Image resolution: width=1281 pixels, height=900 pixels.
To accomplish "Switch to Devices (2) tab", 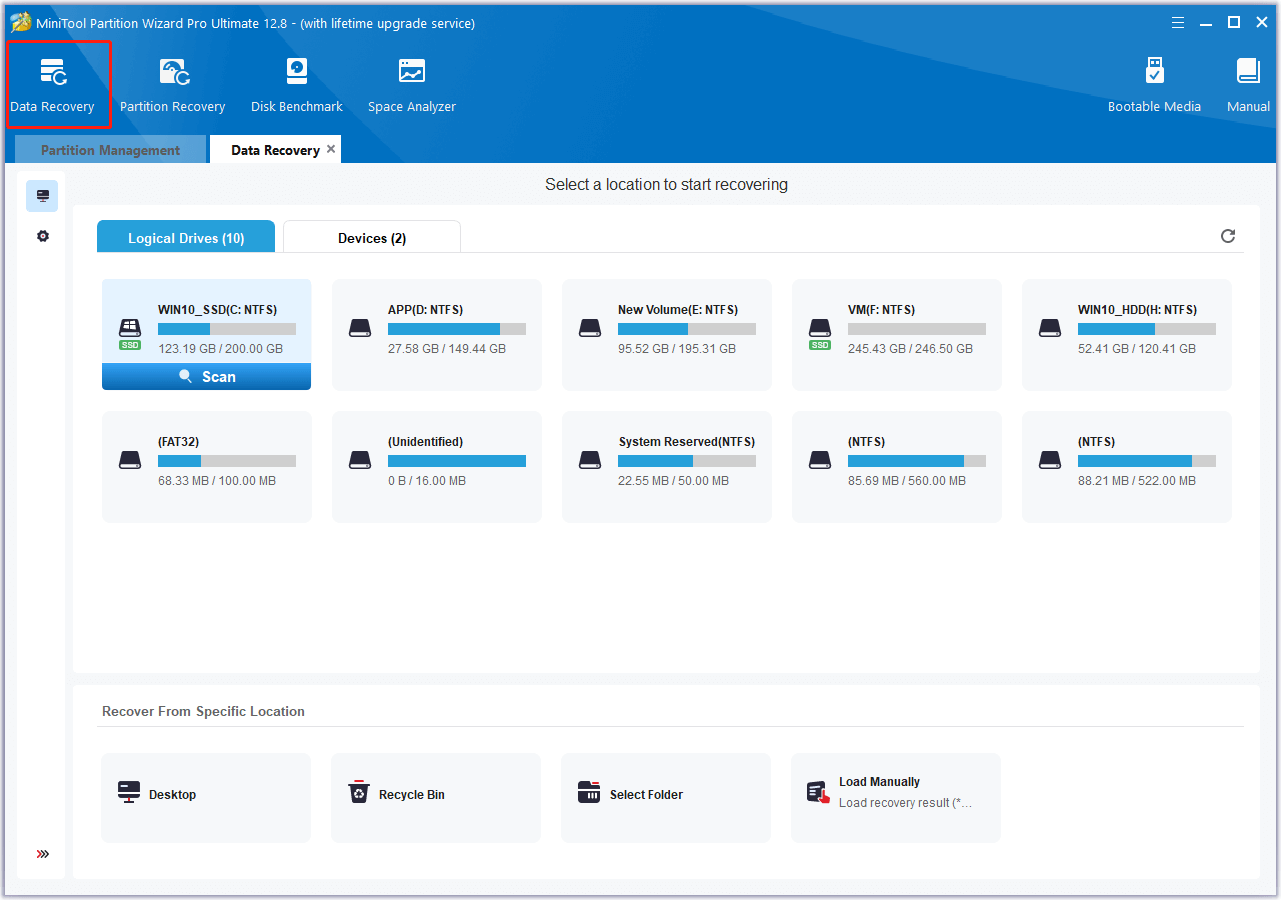I will [x=372, y=237].
